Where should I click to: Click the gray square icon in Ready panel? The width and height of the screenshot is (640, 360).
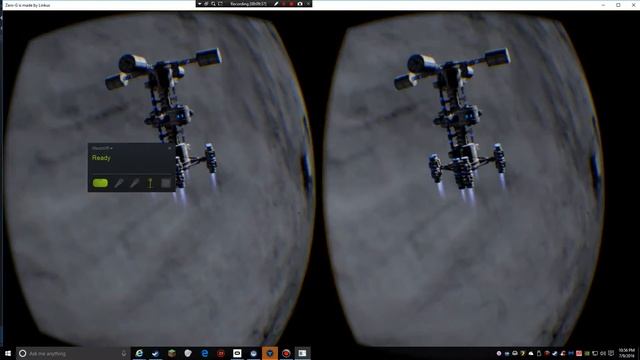point(165,183)
